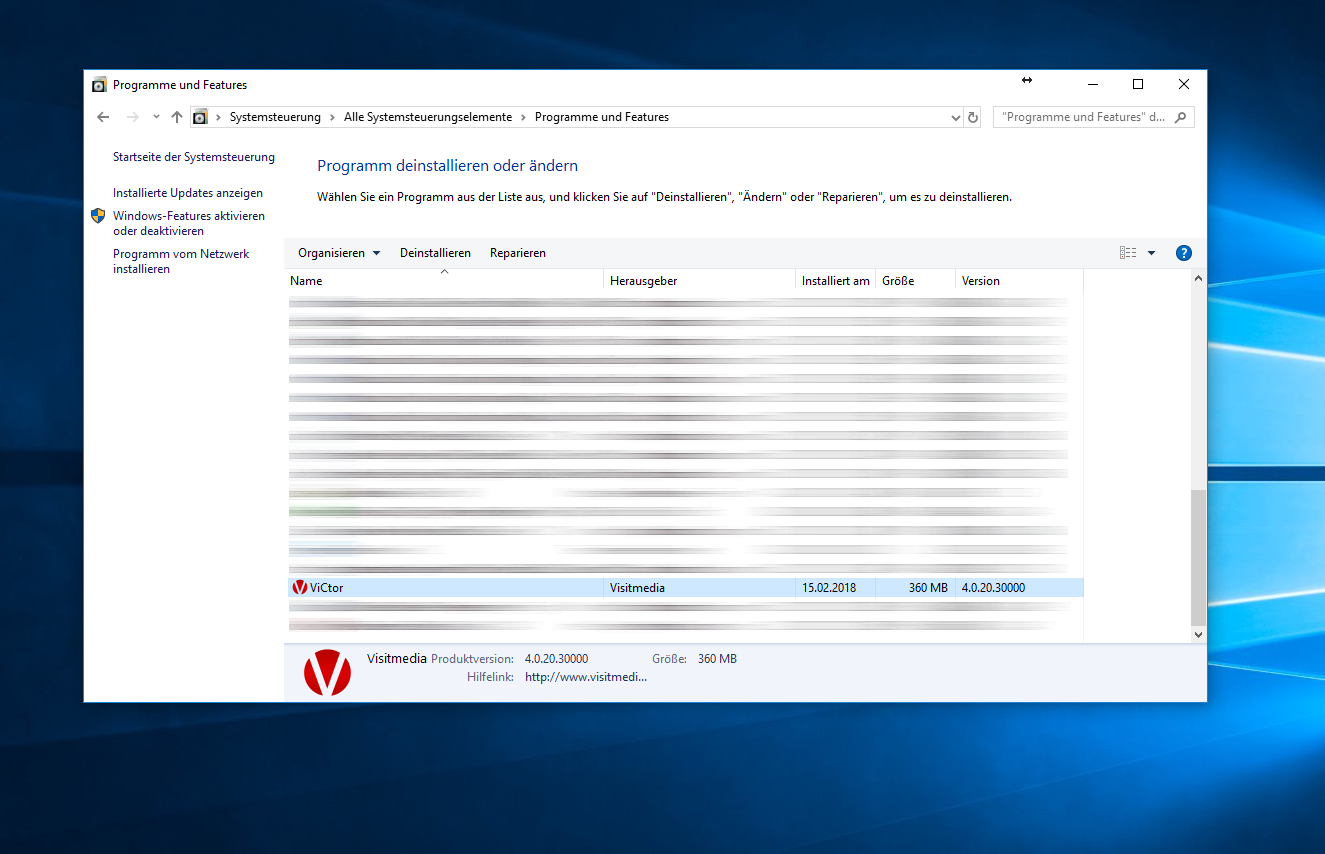Click the refresh icon beside address bar

[973, 117]
